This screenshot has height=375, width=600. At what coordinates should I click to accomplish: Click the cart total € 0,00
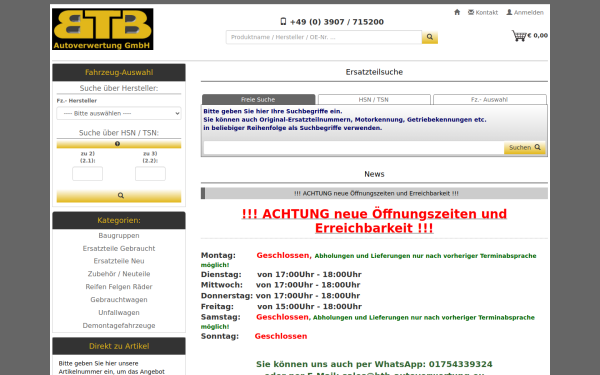tap(537, 36)
